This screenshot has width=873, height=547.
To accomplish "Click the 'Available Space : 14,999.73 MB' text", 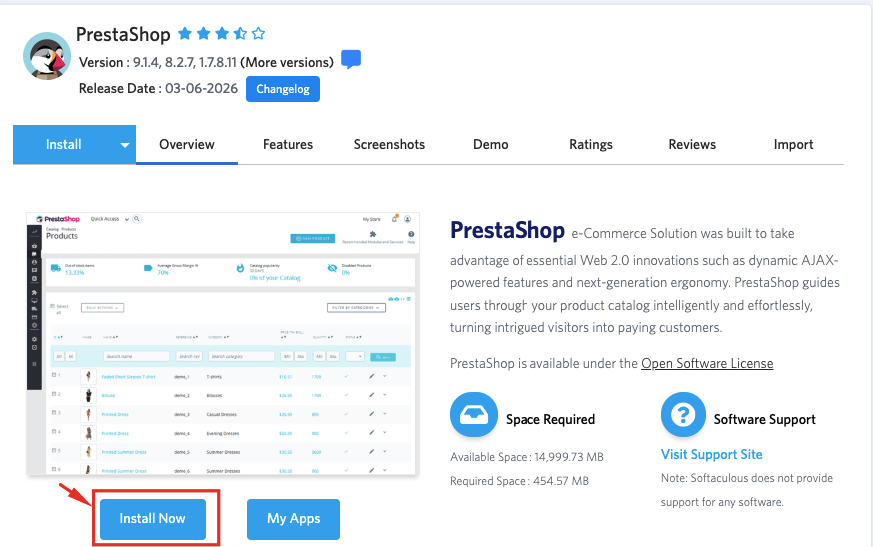I will (x=527, y=457).
